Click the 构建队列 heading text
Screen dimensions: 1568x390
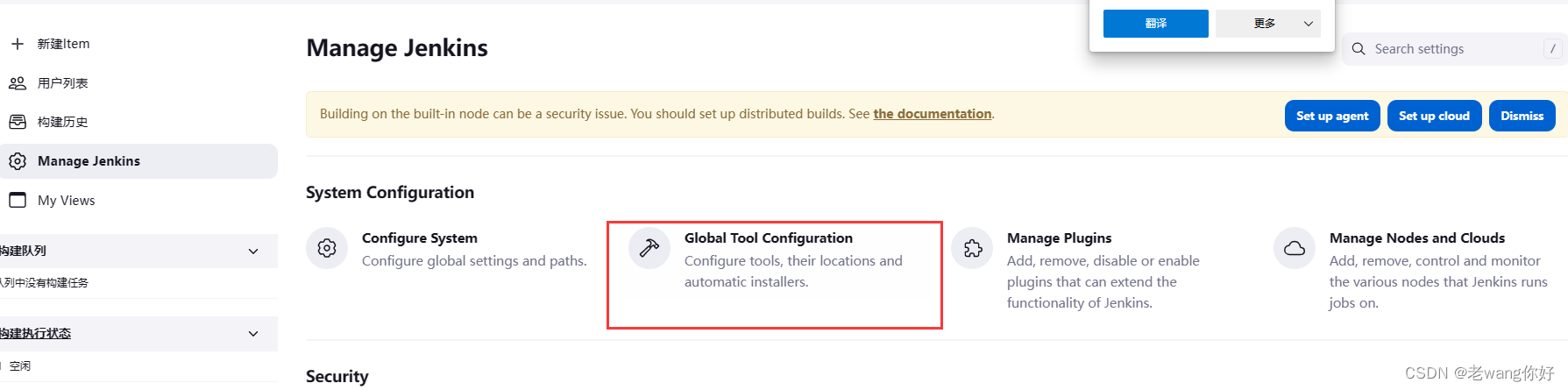(x=24, y=252)
